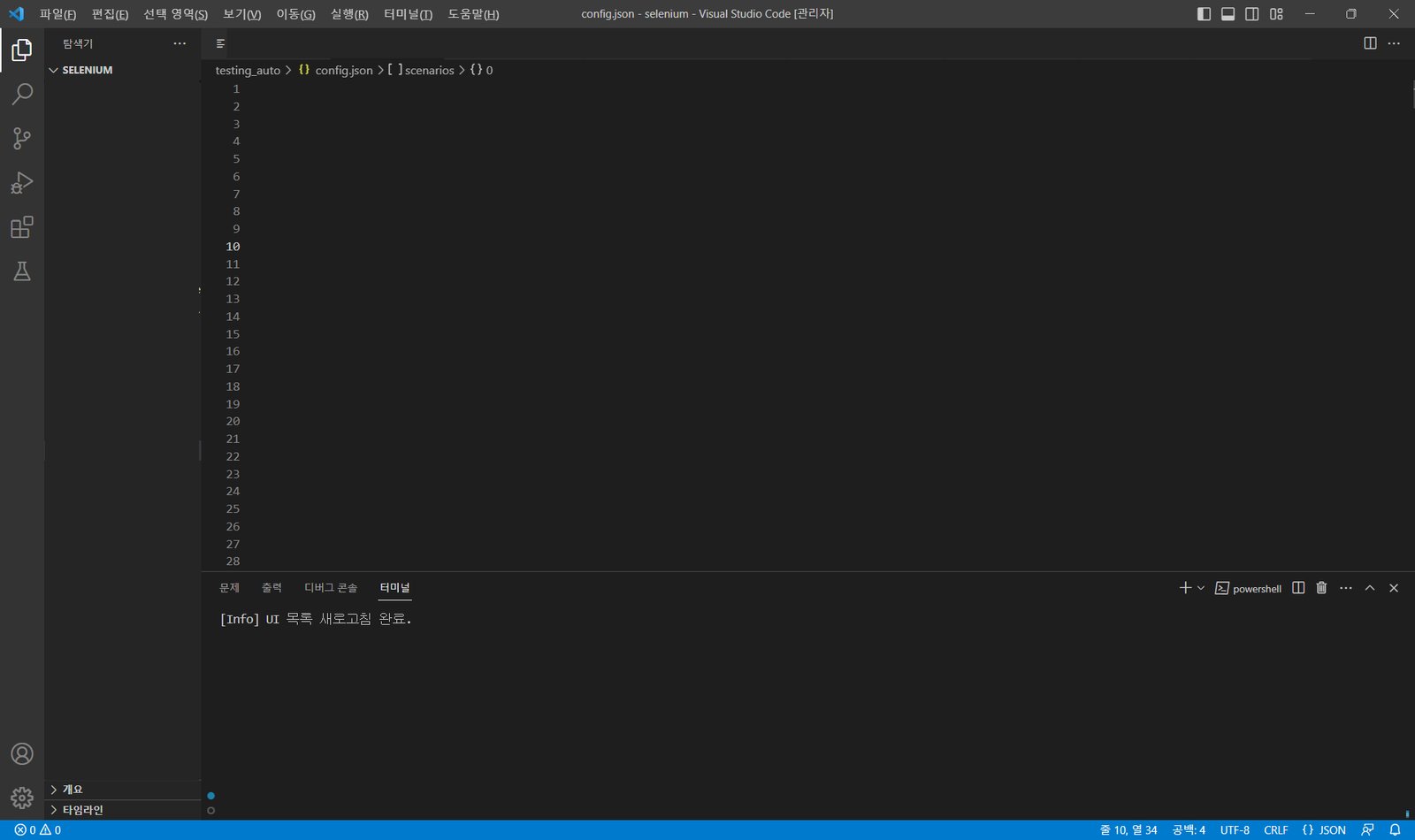The height and width of the screenshot is (840, 1415).
Task: Click scenarios breadcrumb
Action: pyautogui.click(x=421, y=70)
